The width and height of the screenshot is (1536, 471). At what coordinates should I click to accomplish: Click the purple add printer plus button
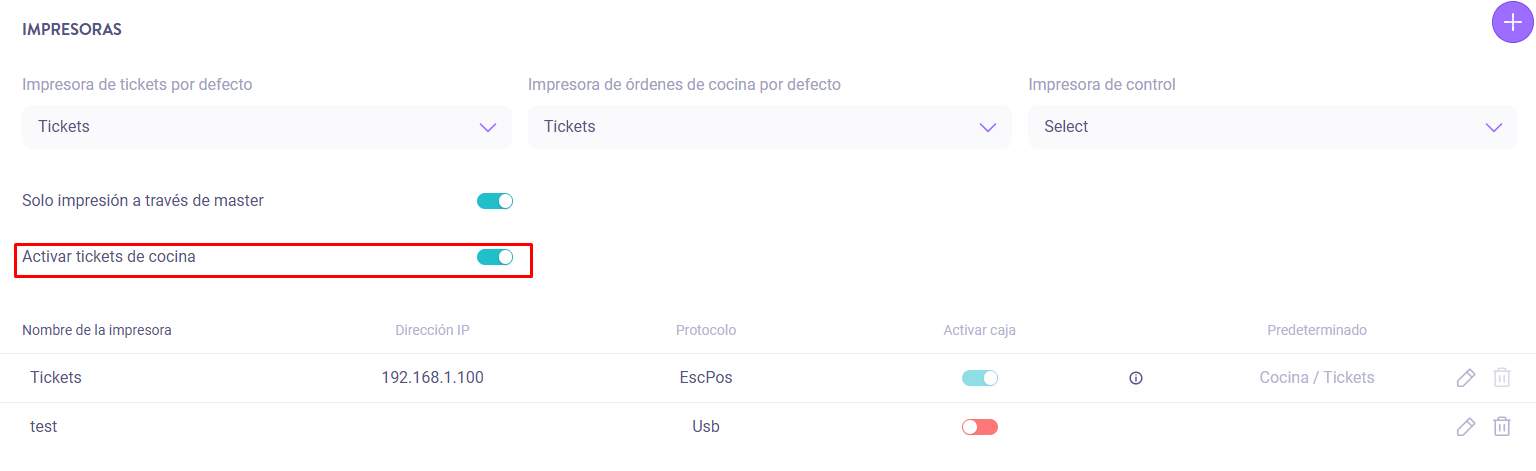(1512, 22)
